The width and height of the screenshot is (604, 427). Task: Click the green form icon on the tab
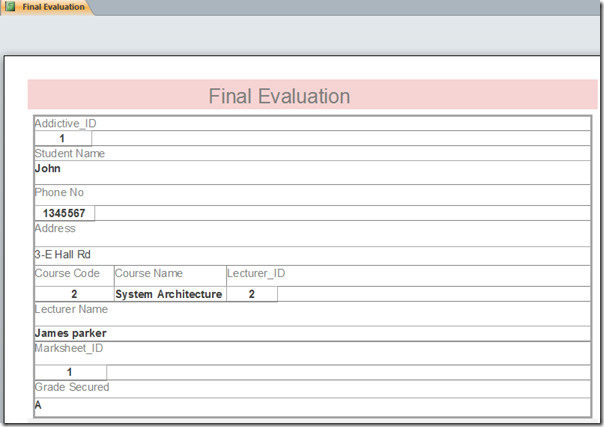(10, 7)
